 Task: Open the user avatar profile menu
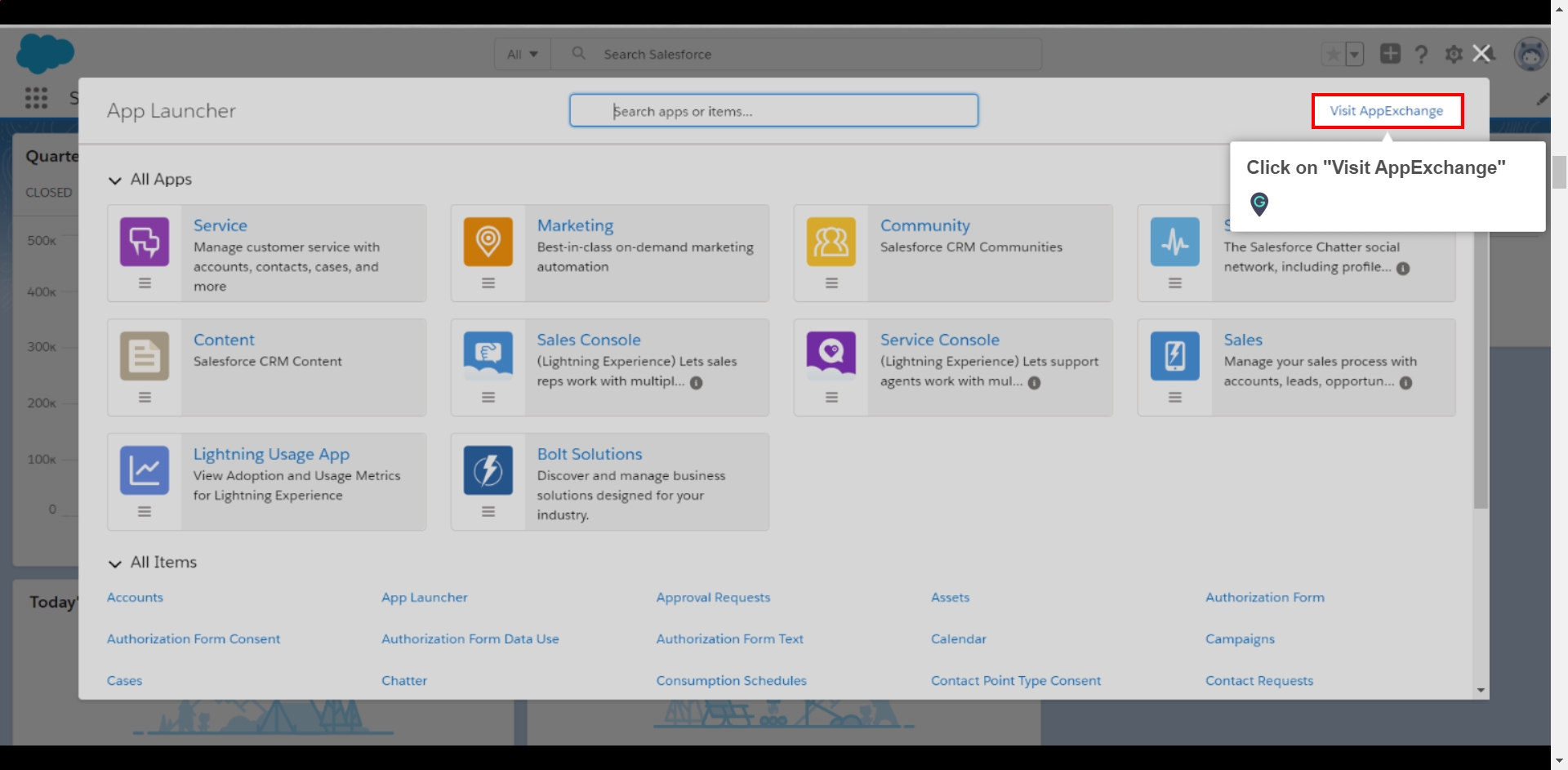pyautogui.click(x=1531, y=55)
